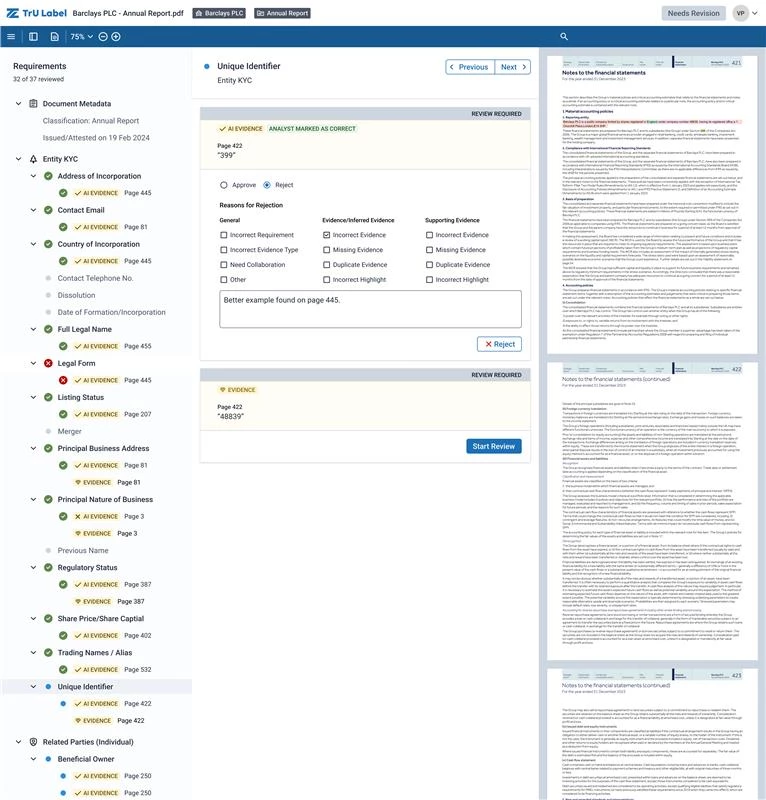The height and width of the screenshot is (800, 766).
Task: Click the Entity KYC section icon
Action: [33, 159]
